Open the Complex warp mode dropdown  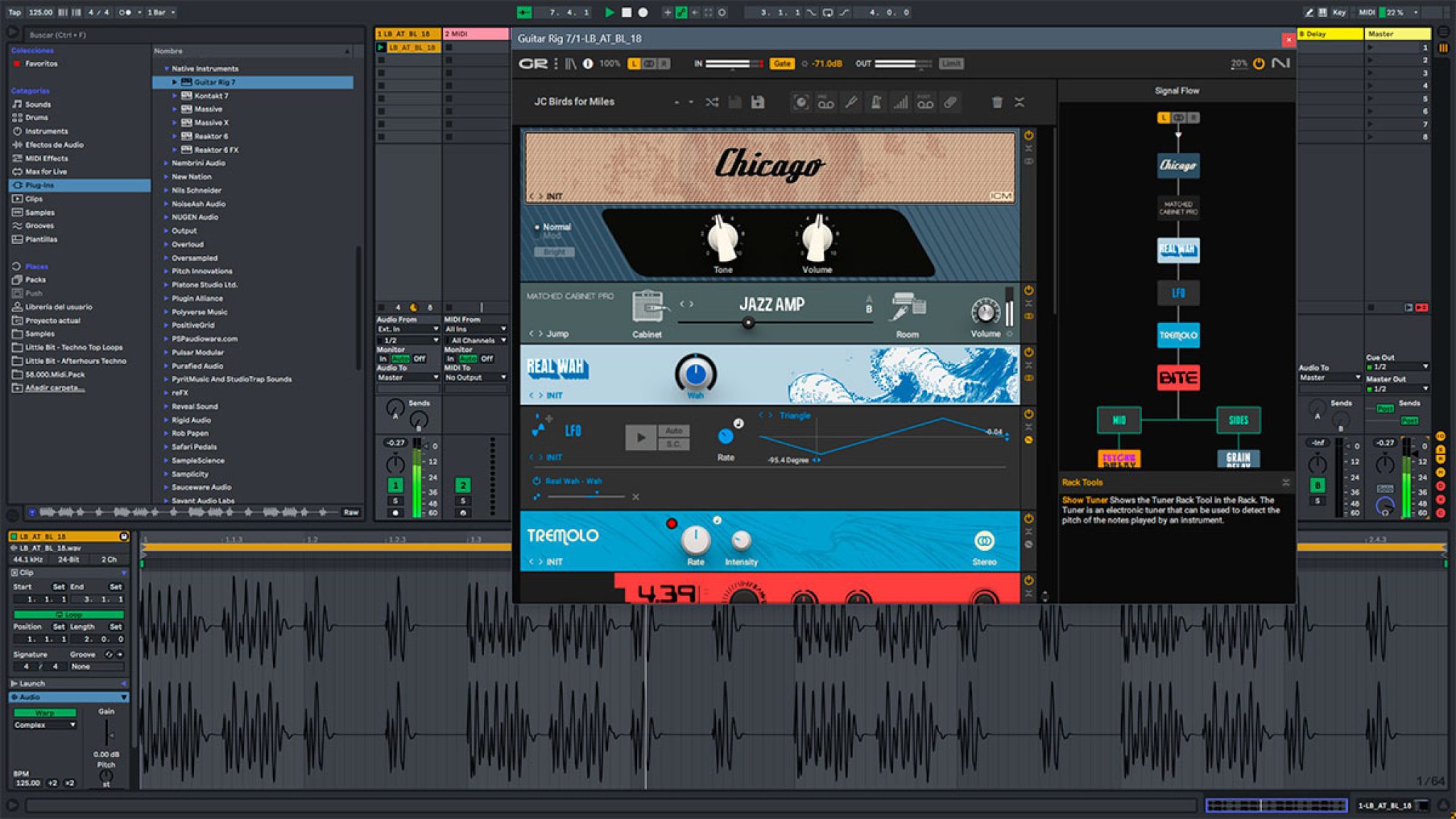click(45, 725)
